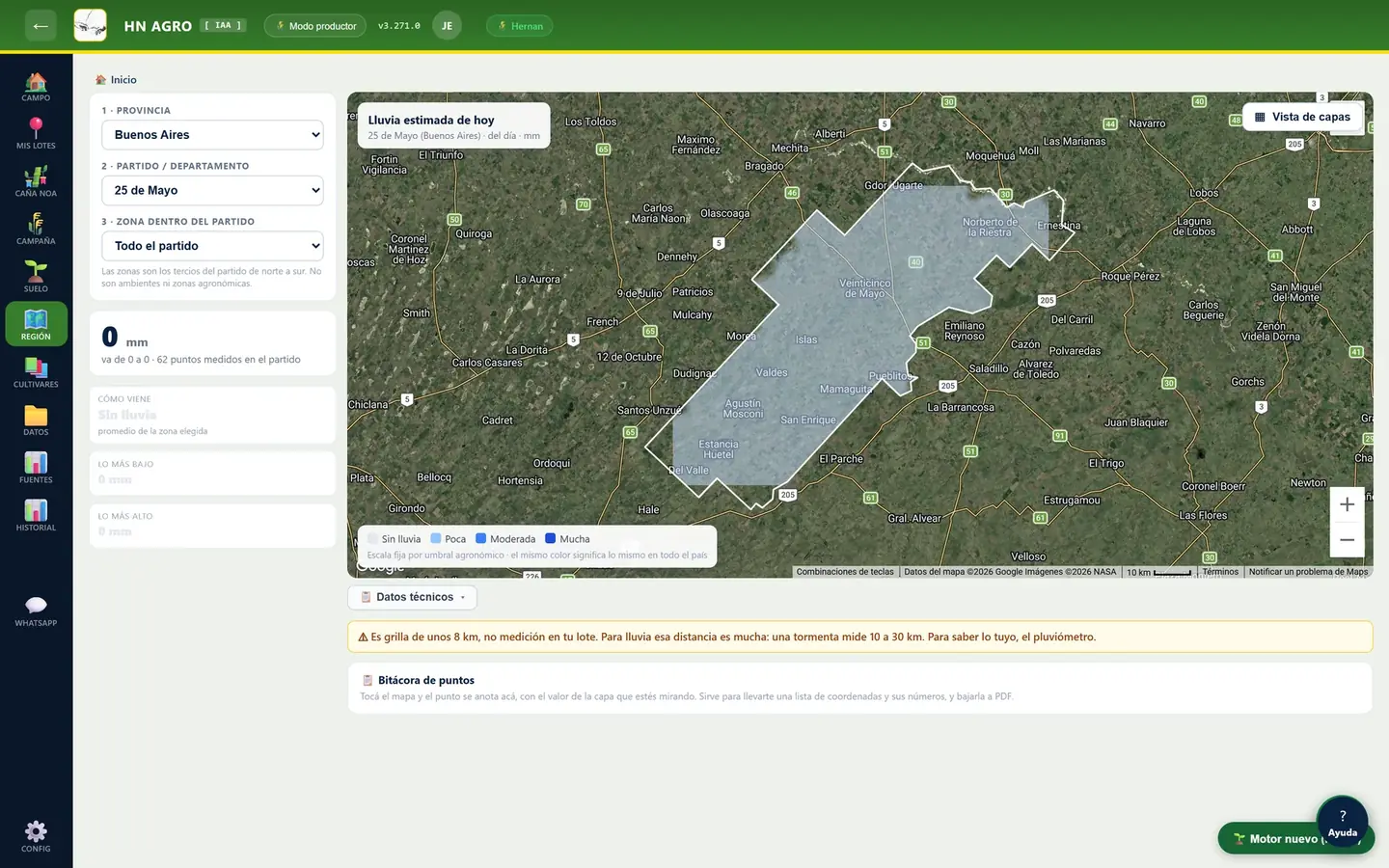The width and height of the screenshot is (1389, 868).
Task: Expand the Datos técnicos section
Action: click(x=412, y=597)
